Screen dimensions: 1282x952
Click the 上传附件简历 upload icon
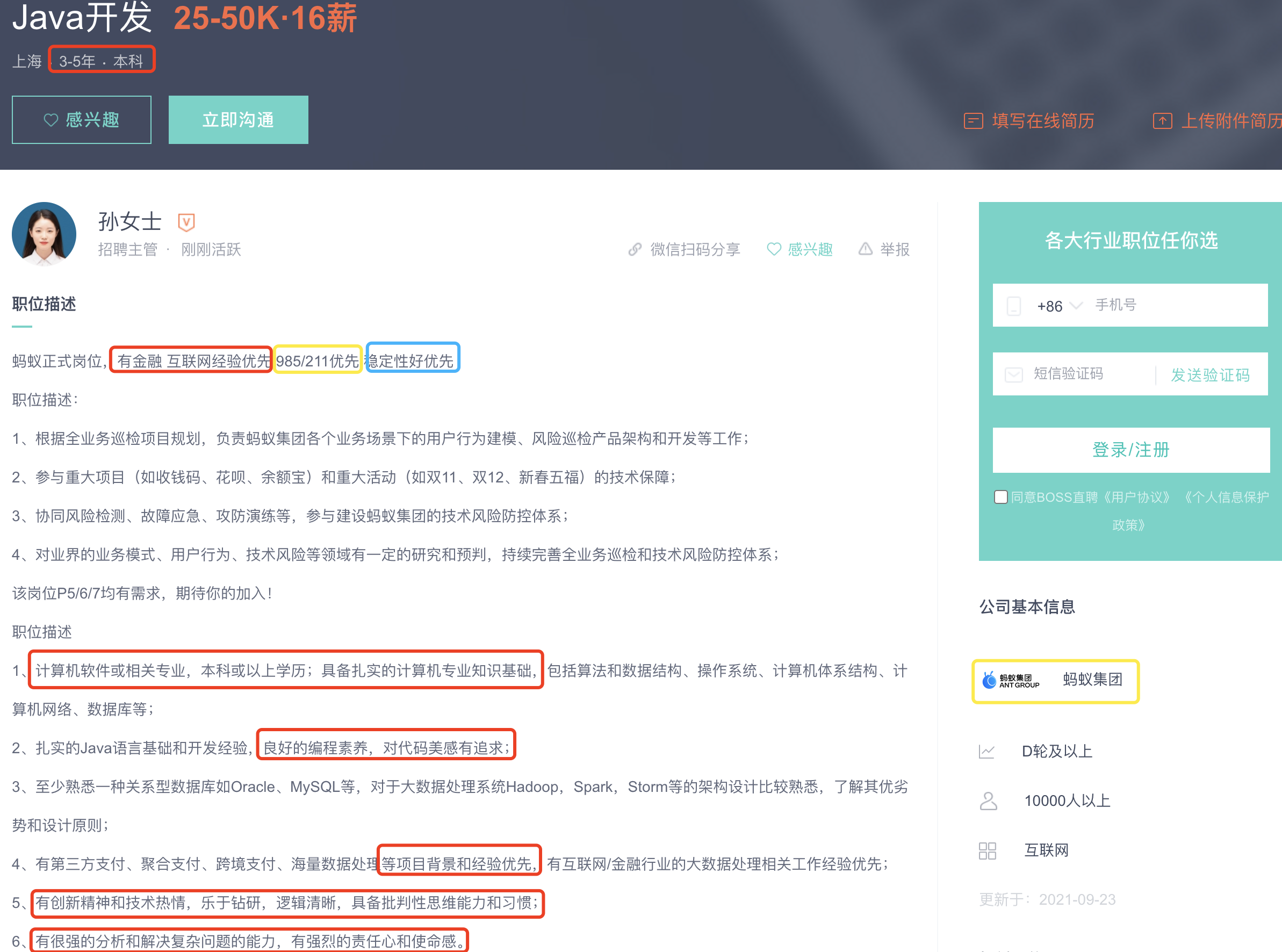1162,121
